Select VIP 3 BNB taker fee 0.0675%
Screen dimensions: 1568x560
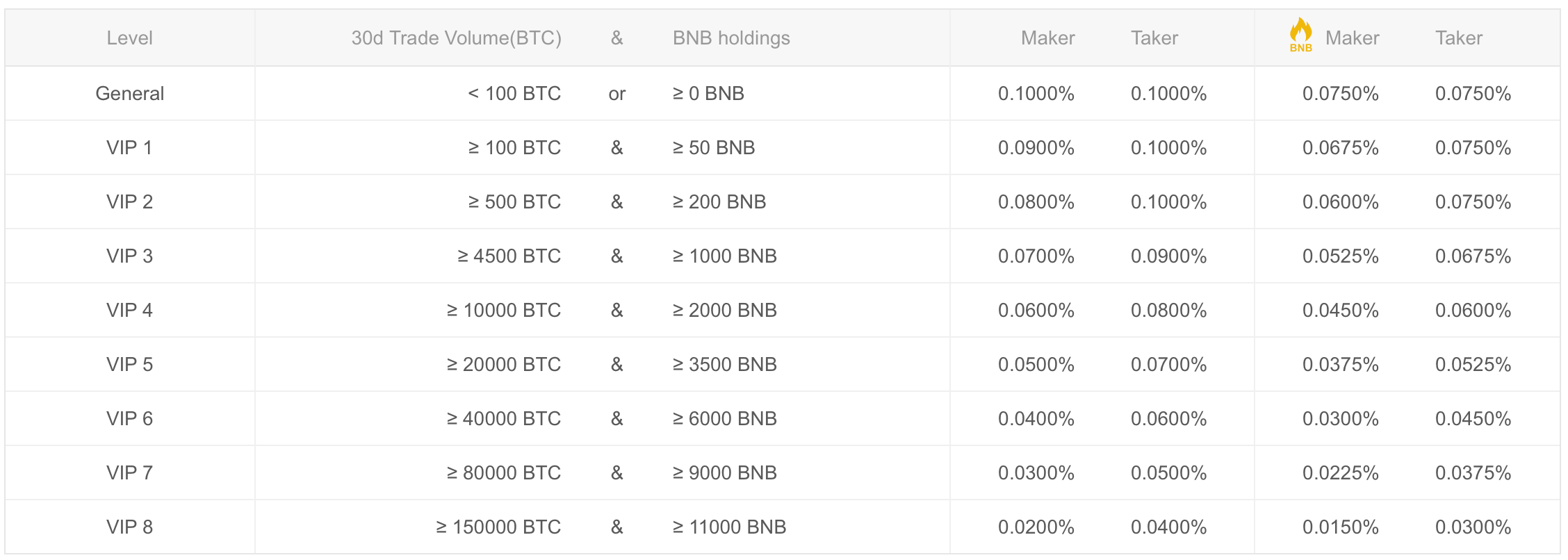pyautogui.click(x=1473, y=256)
